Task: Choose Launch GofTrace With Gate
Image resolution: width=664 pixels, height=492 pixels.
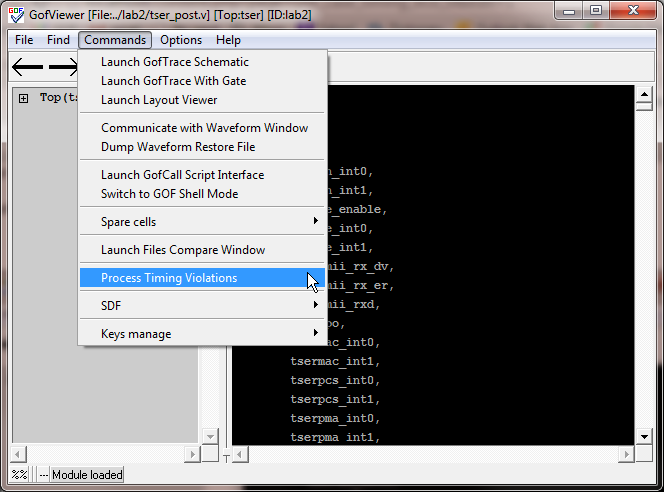Action: pos(173,81)
